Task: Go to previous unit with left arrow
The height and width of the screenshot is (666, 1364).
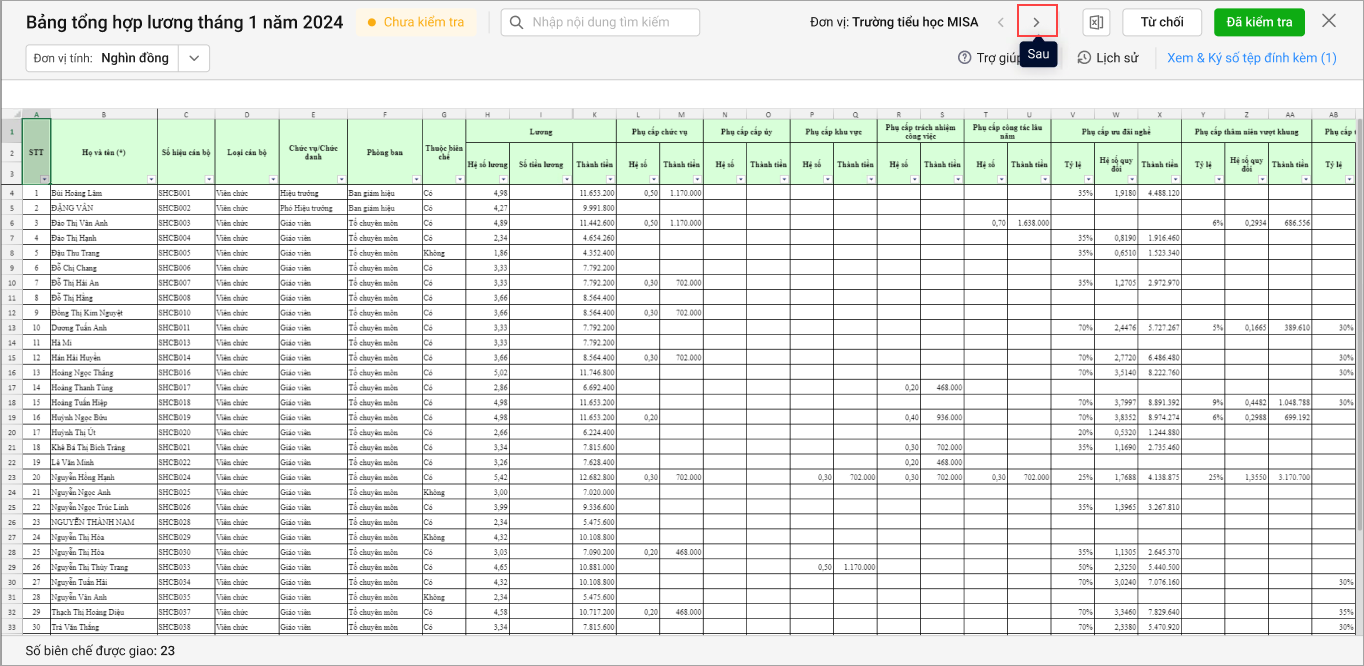Action: pos(1000,22)
